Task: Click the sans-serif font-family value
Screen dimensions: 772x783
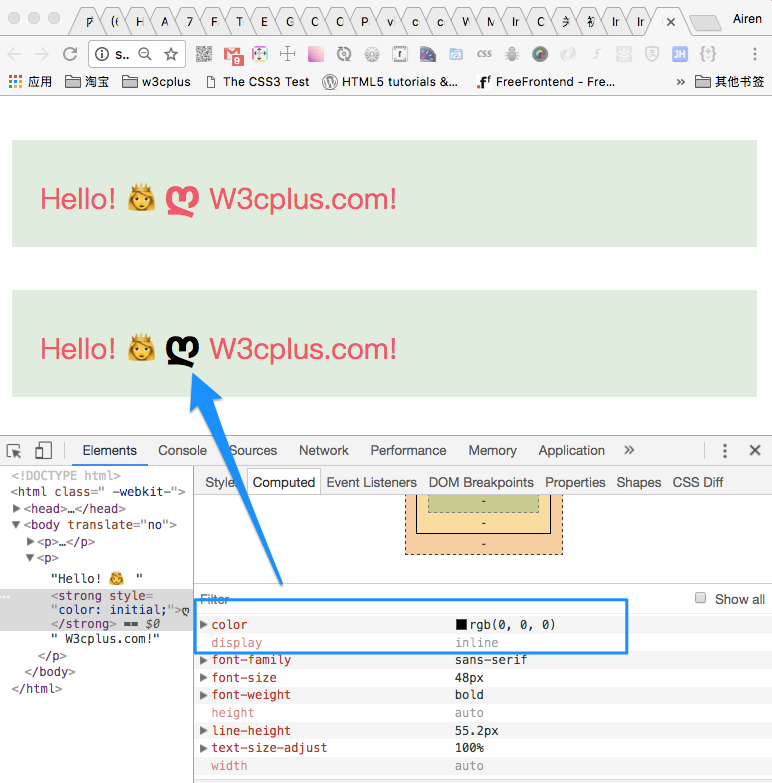Action: coord(491,660)
